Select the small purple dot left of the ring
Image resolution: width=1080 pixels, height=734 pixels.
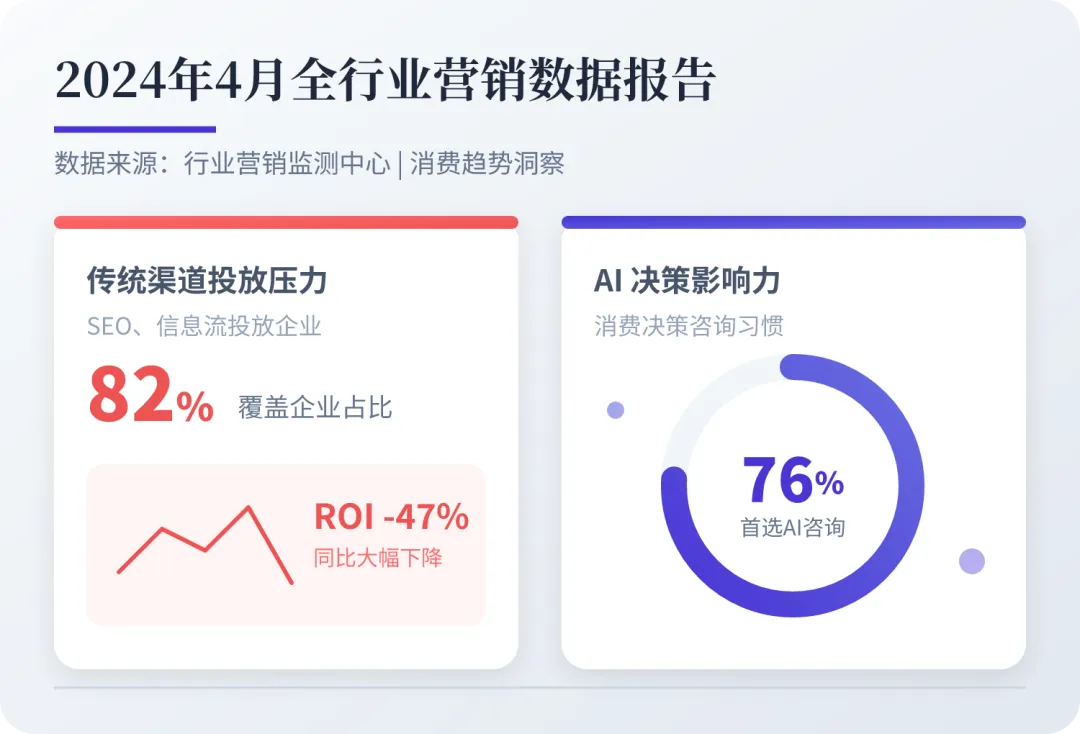pyautogui.click(x=615, y=410)
